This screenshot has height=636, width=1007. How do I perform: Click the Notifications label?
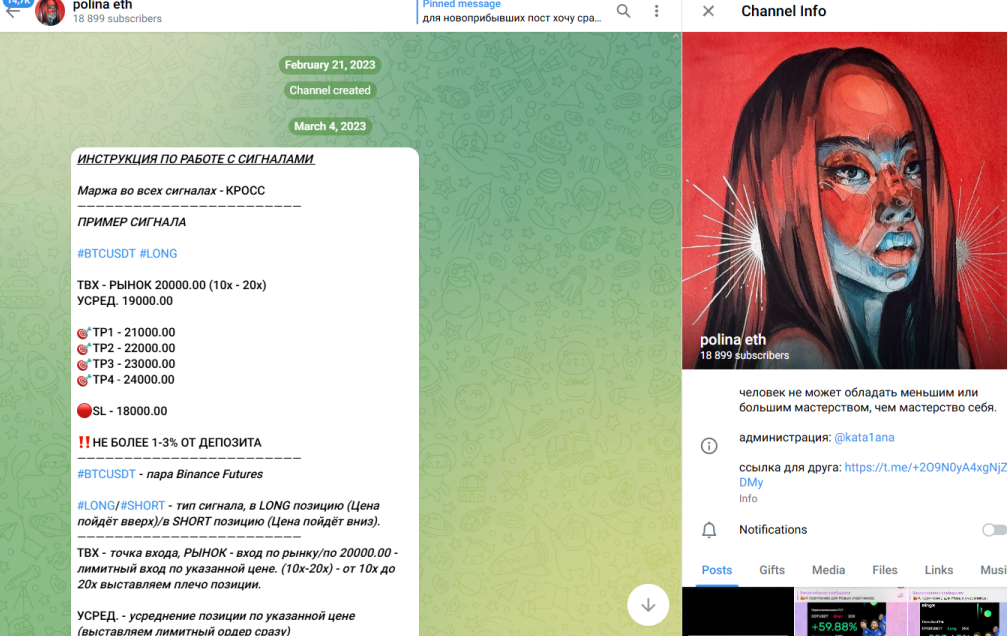click(773, 529)
